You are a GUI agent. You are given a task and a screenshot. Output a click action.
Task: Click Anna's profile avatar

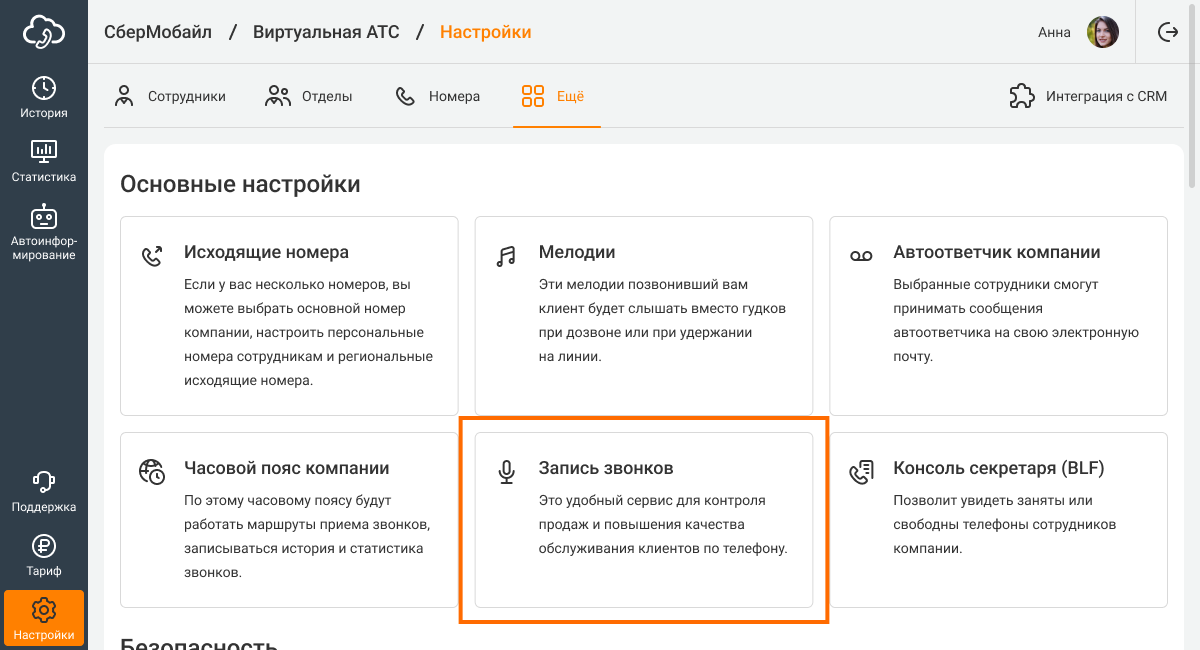coord(1103,32)
